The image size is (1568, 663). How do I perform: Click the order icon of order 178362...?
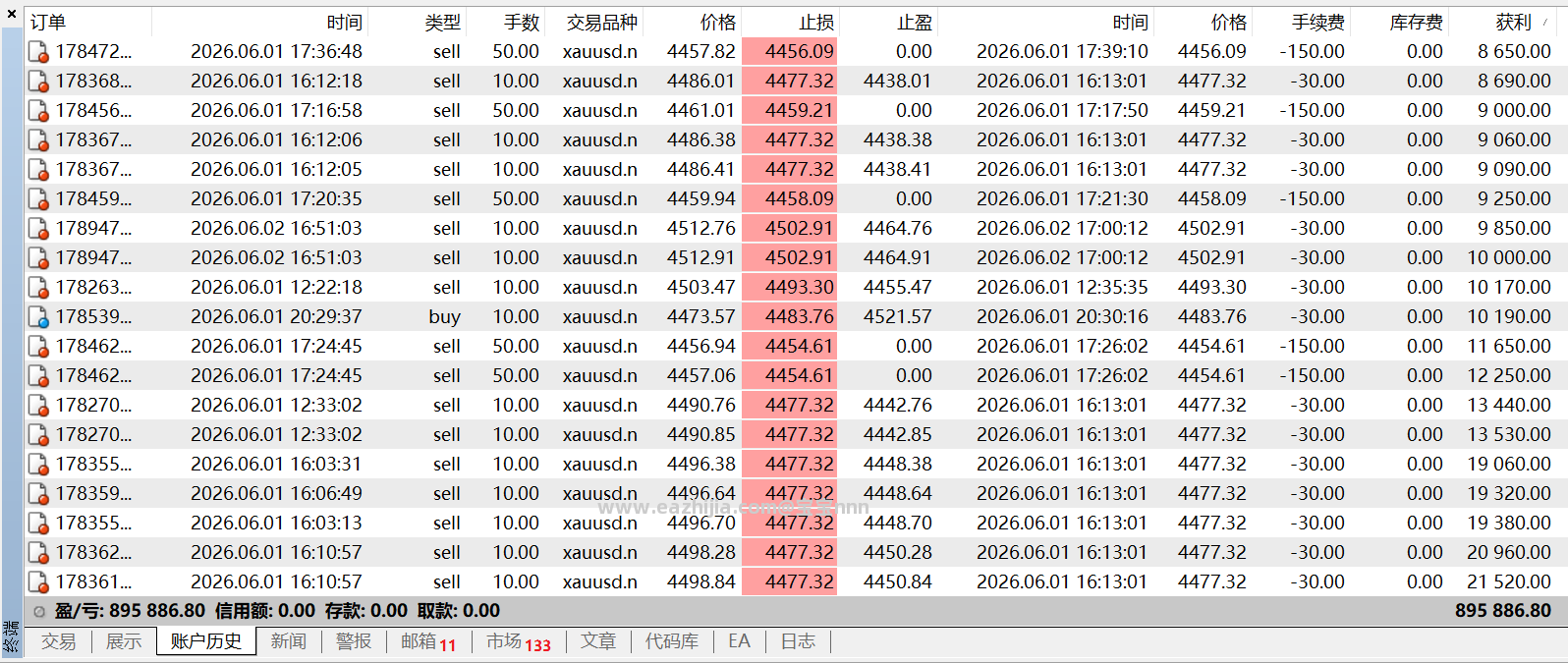click(38, 552)
